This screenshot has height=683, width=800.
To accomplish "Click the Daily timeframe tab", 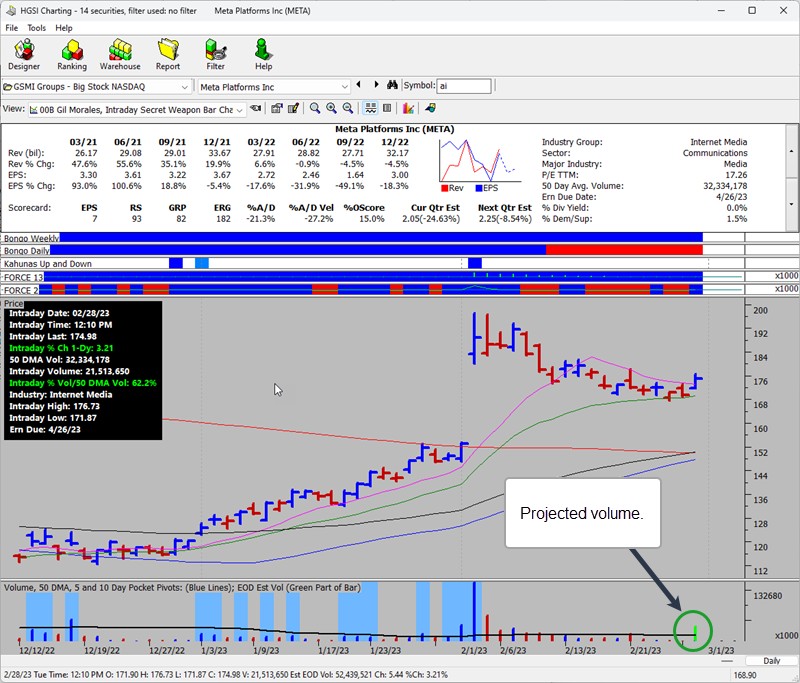I will click(771, 661).
